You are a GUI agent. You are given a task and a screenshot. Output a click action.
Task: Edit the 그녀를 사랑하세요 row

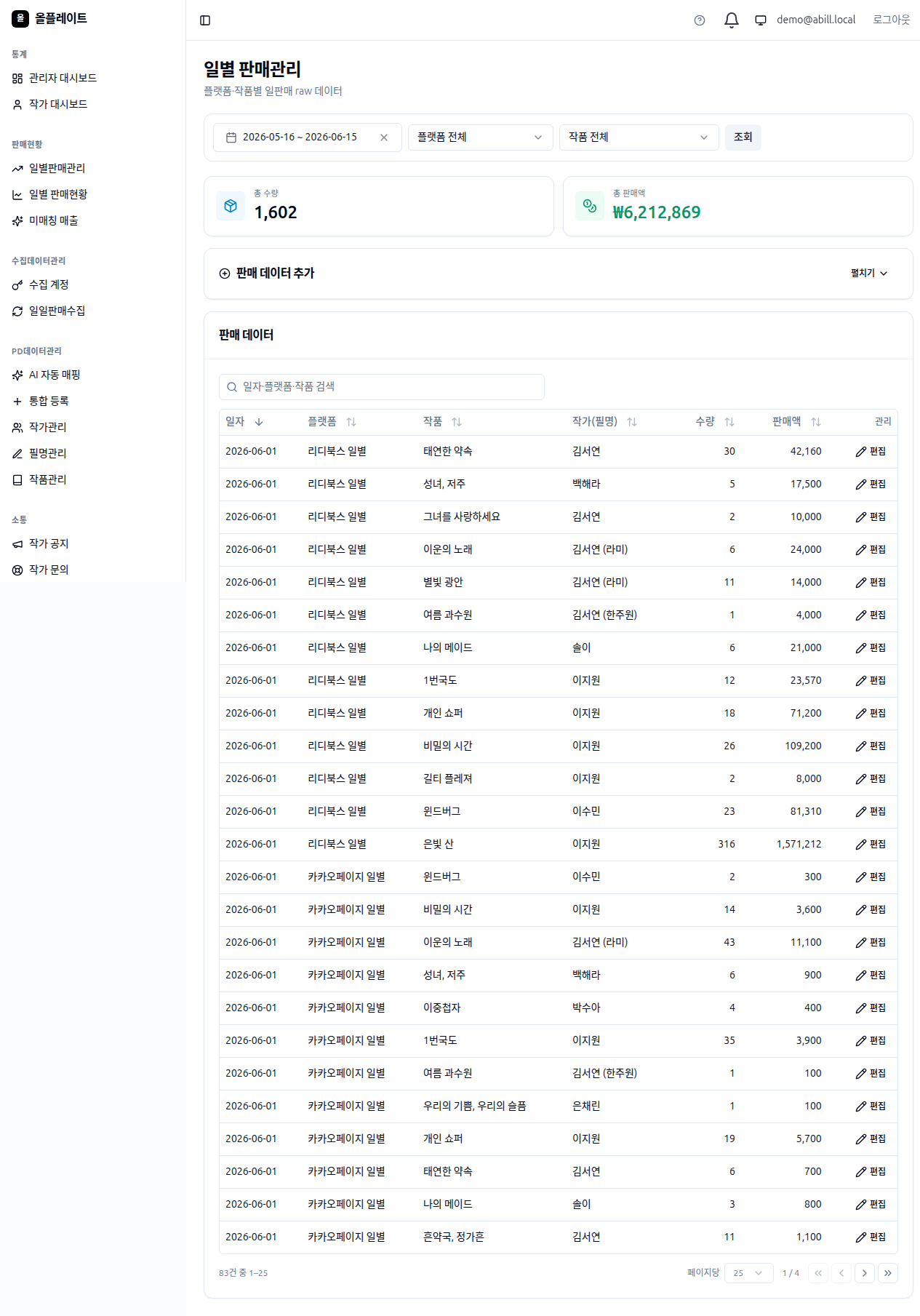(871, 517)
